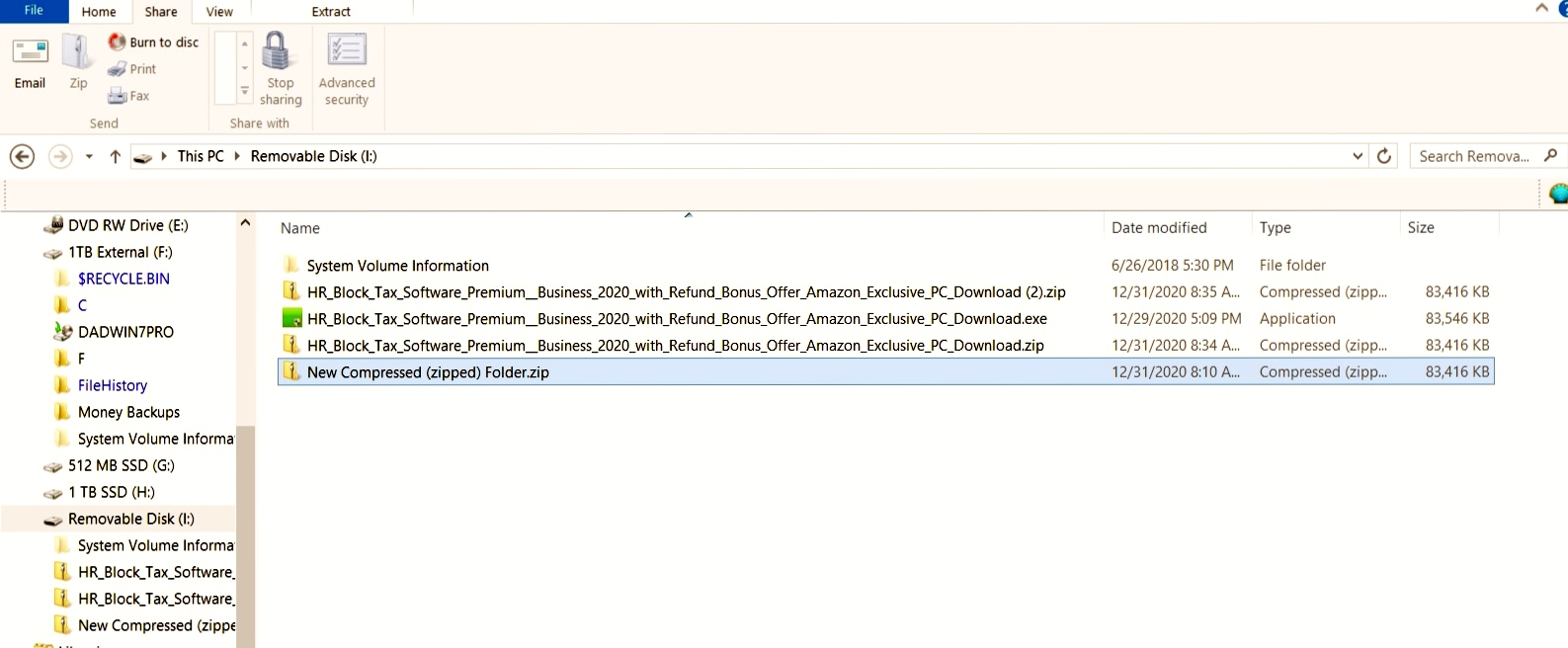Collapse the ribbon with the top-right chevron

(x=1541, y=8)
